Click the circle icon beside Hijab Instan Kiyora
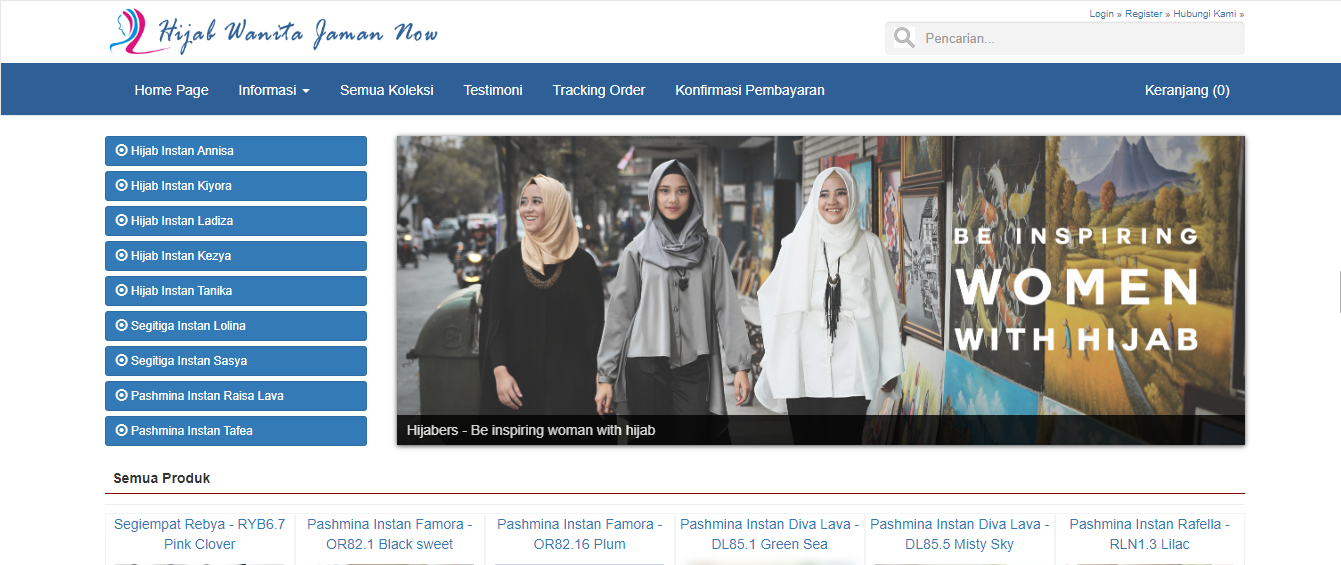Viewport: 1341px width, 565px height. pyautogui.click(x=122, y=186)
